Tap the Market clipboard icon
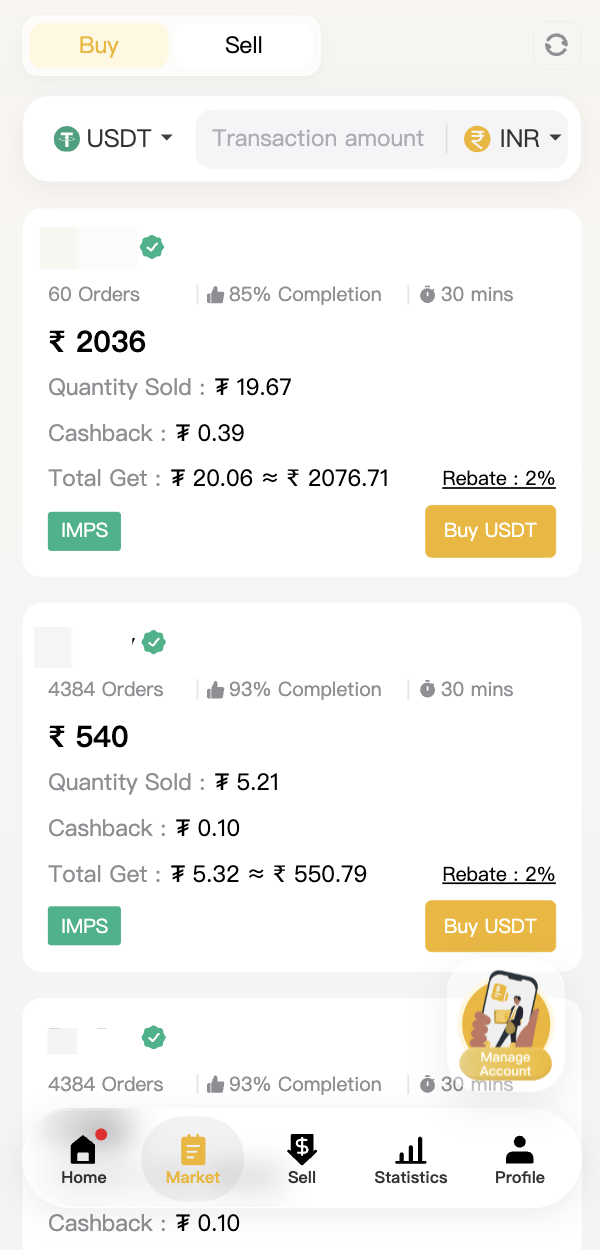The height and width of the screenshot is (1250, 600). click(193, 1149)
